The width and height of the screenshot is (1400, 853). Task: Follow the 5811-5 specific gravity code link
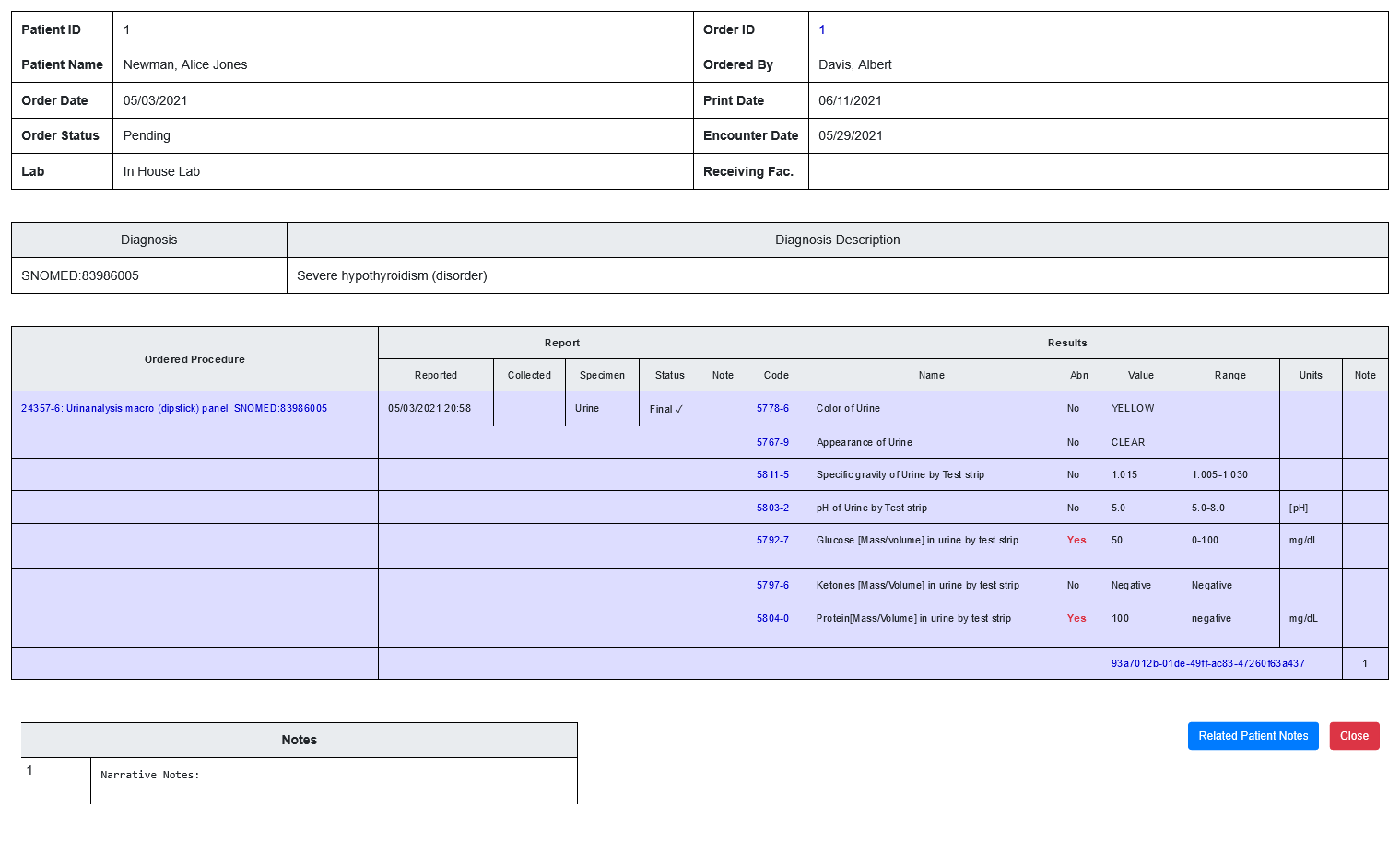tap(772, 474)
